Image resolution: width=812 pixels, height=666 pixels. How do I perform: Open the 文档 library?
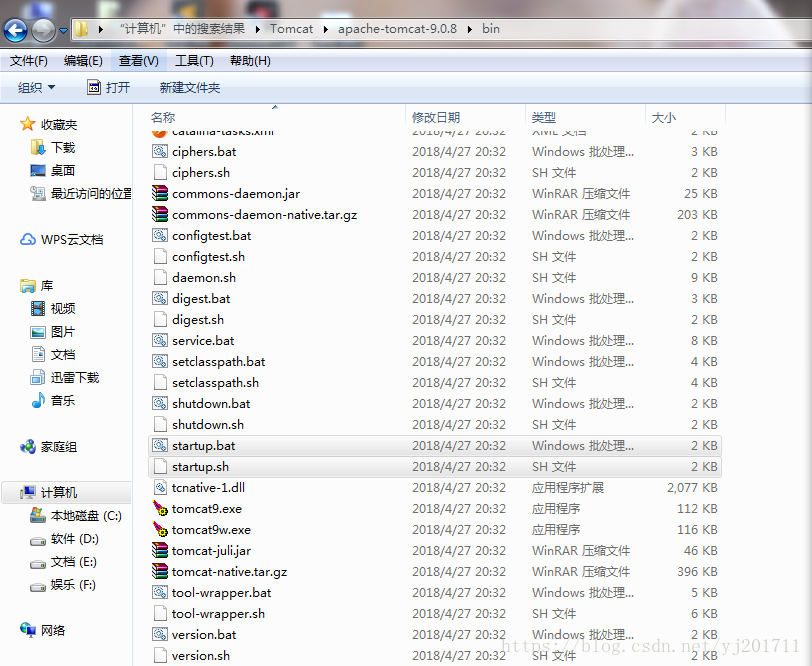point(53,355)
